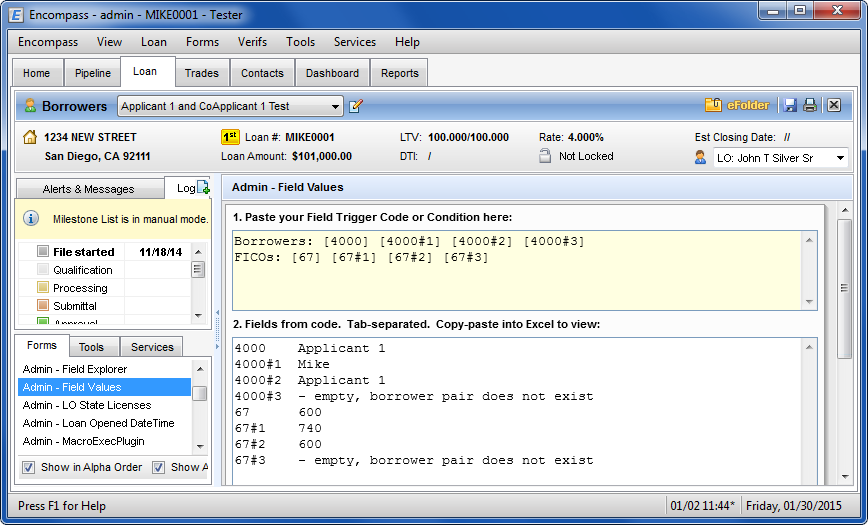Select the Admin - Field Values form

105,387
